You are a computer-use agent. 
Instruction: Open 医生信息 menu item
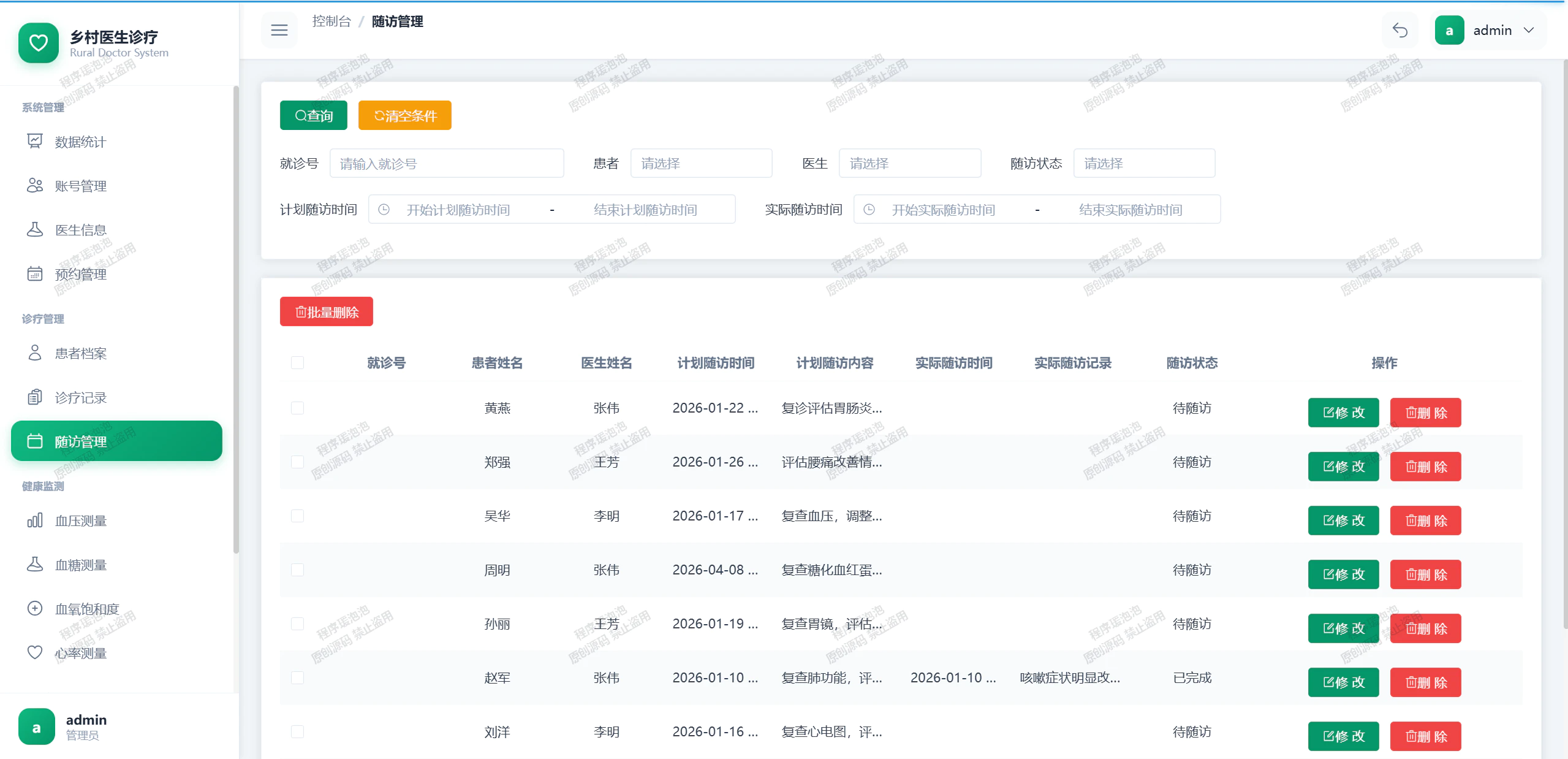click(116, 230)
